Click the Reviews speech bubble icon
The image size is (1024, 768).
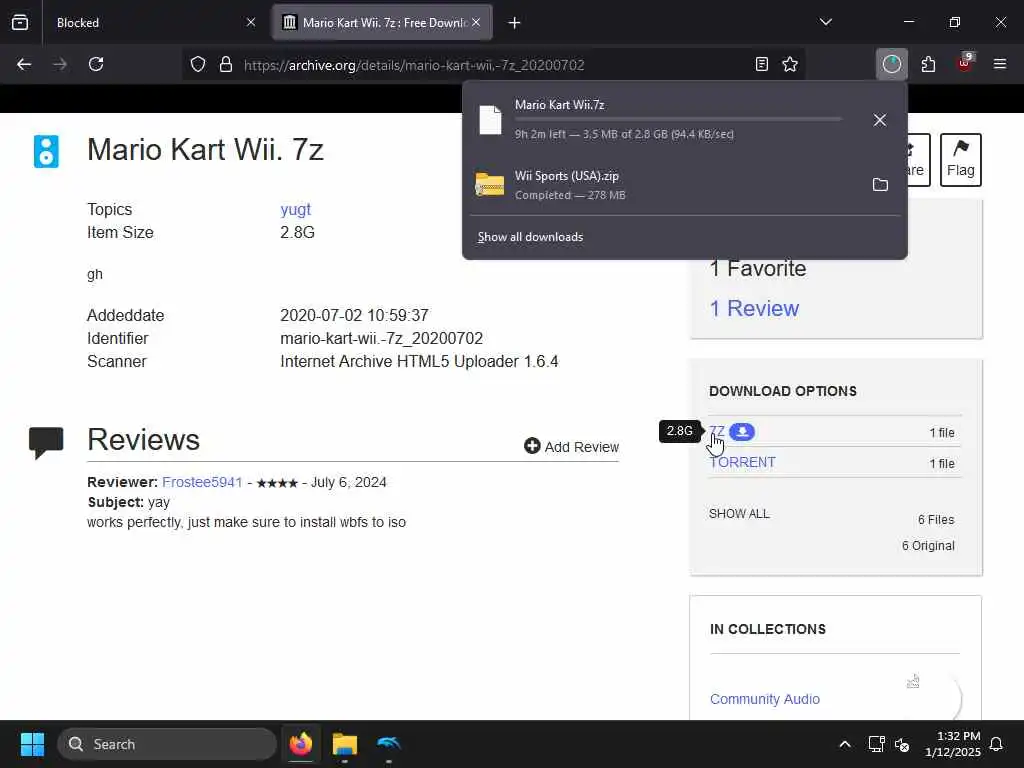point(46,443)
